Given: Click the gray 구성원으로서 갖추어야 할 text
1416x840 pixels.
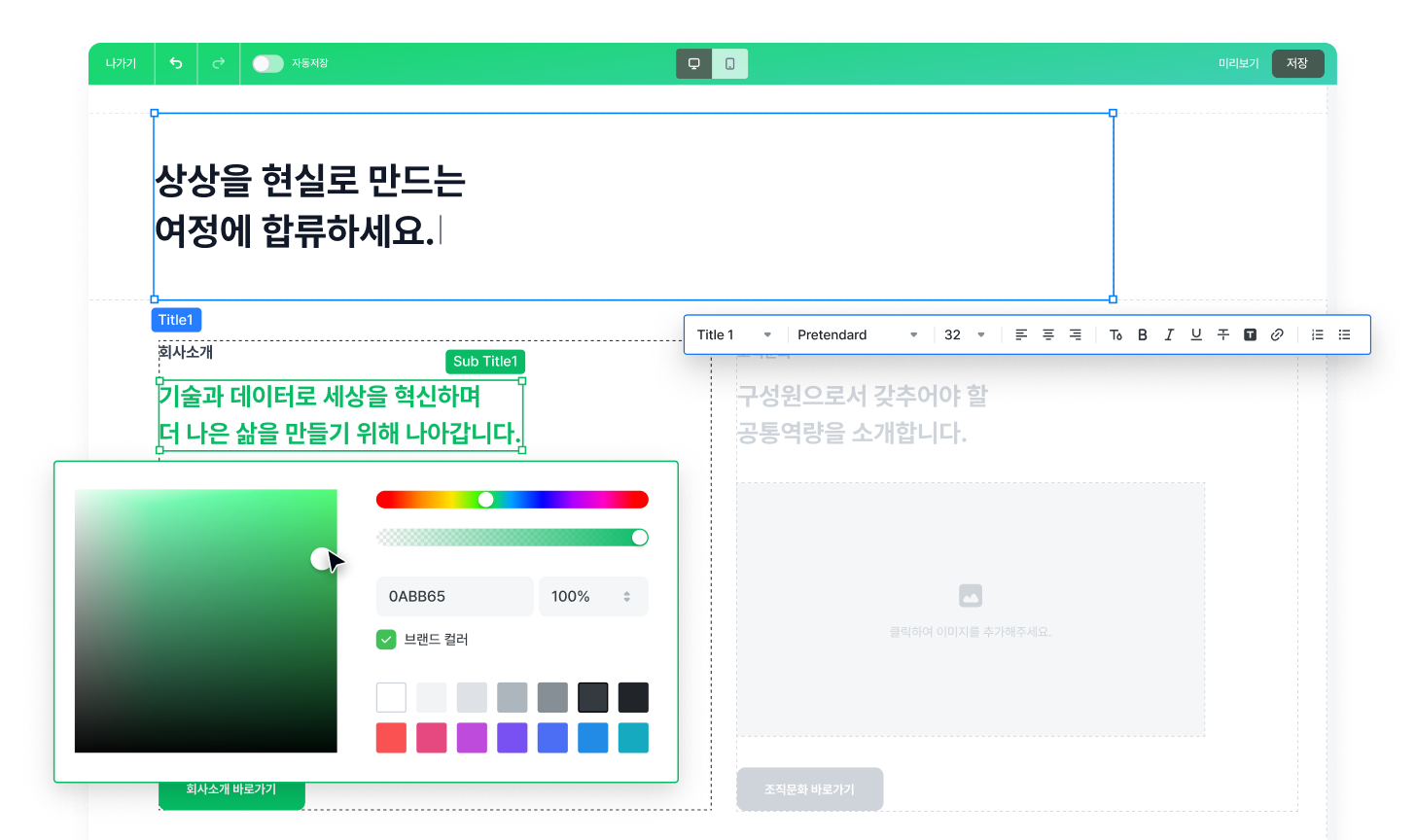Looking at the screenshot, I should tap(862, 396).
